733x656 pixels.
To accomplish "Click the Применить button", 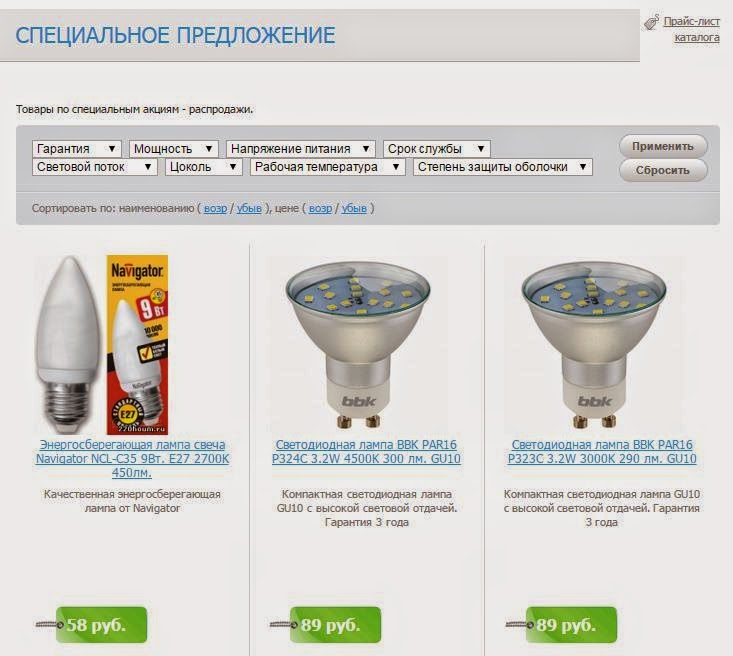I will [663, 146].
